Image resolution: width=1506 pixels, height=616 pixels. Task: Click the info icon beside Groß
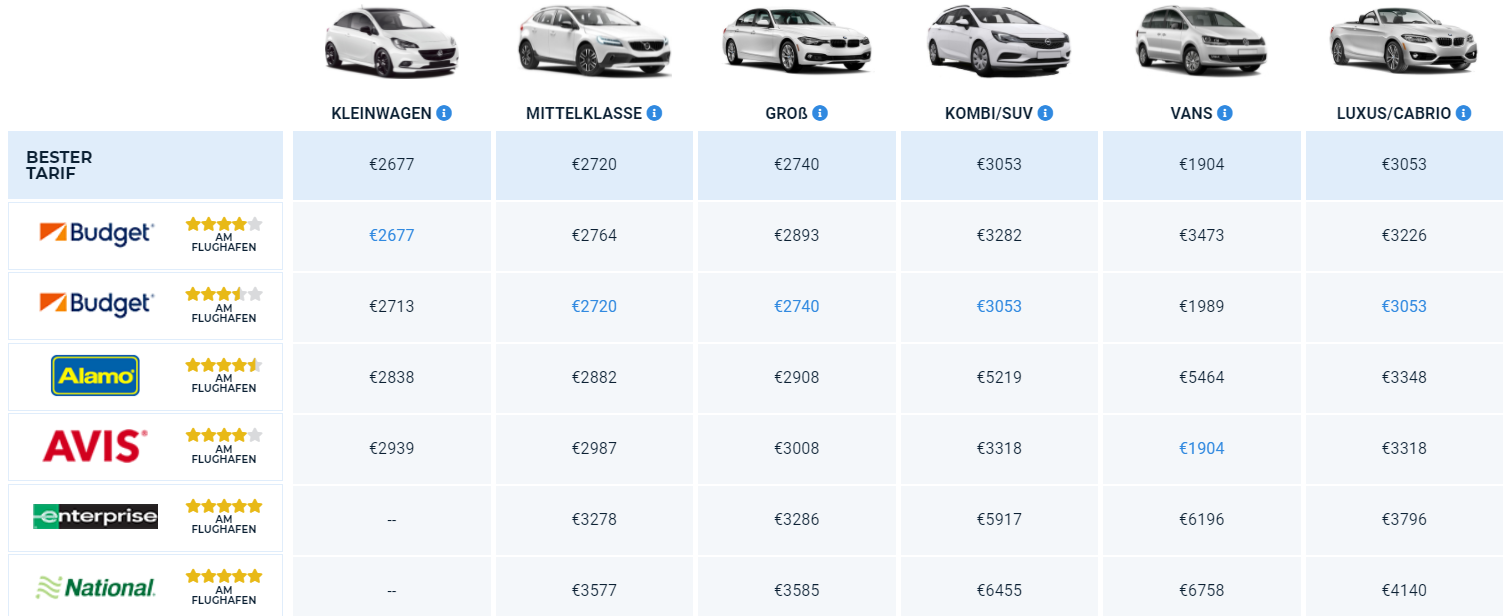820,114
